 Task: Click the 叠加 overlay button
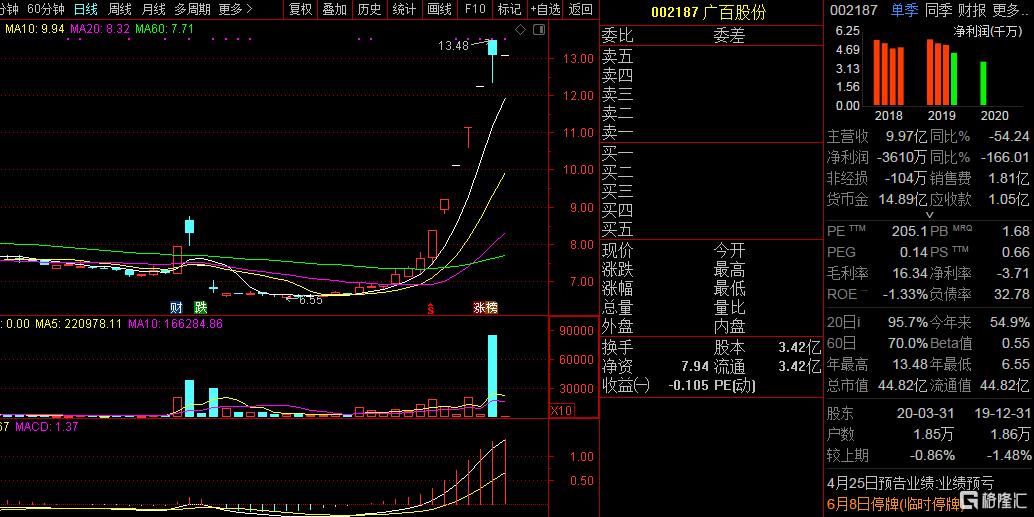(335, 9)
